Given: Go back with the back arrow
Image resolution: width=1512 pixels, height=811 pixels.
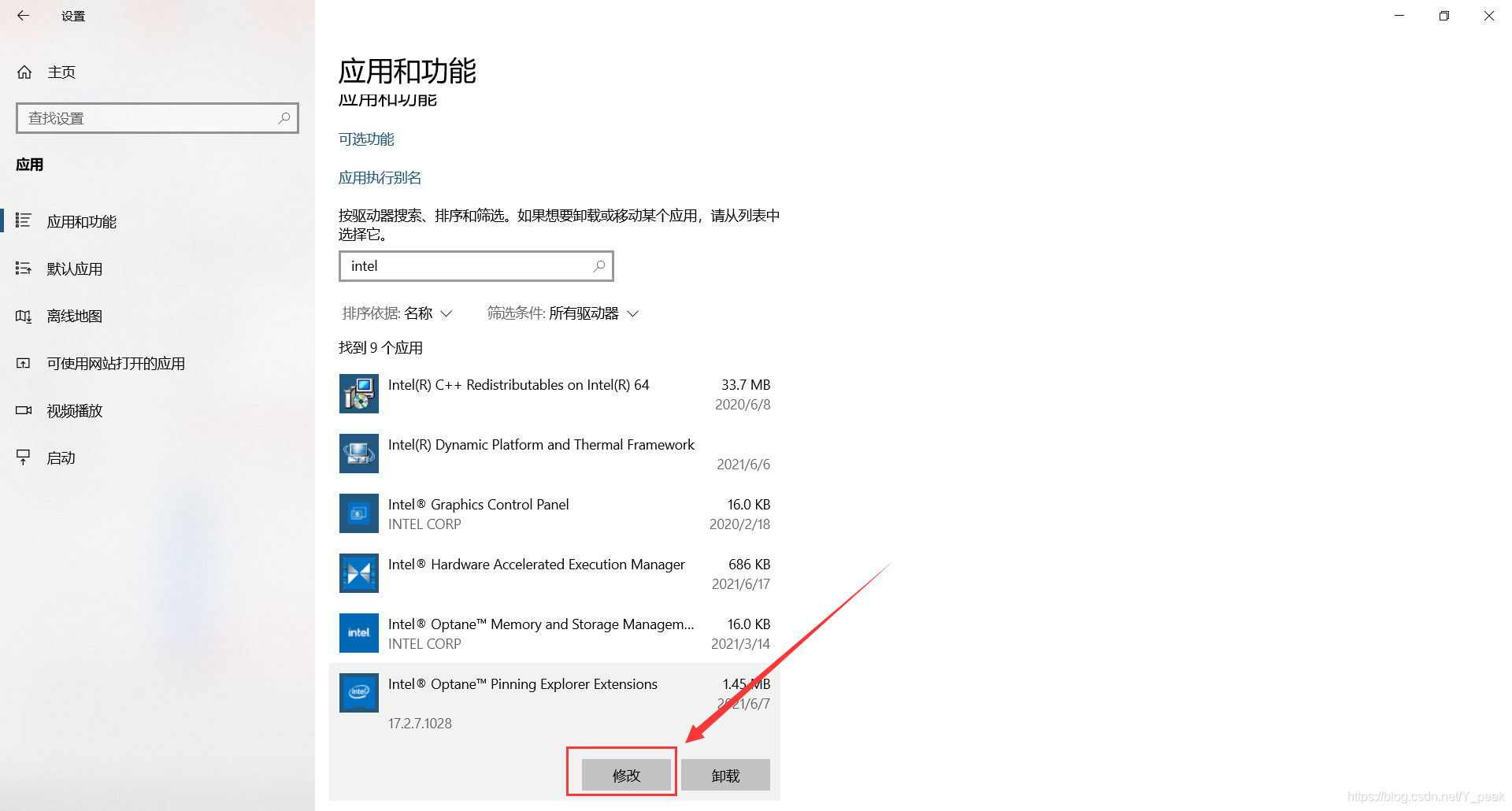Looking at the screenshot, I should pos(23,16).
